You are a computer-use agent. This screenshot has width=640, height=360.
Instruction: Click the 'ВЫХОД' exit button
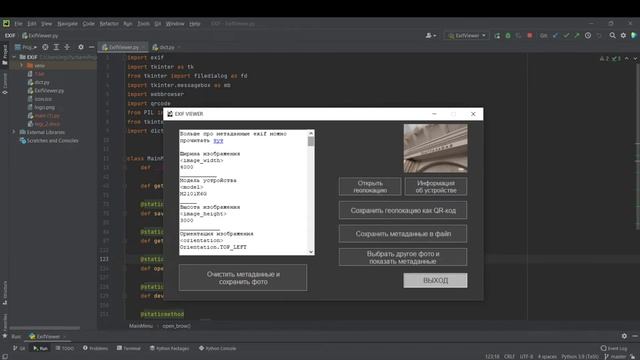[x=435, y=280]
